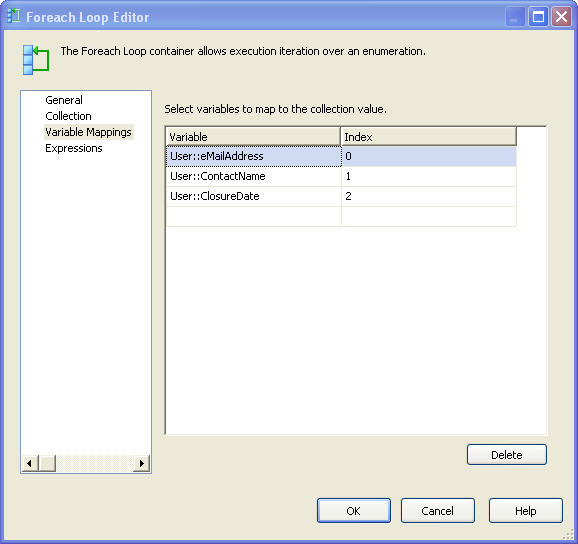This screenshot has height=544, width=578.
Task: Click index cell with value 2
Action: coord(429,196)
